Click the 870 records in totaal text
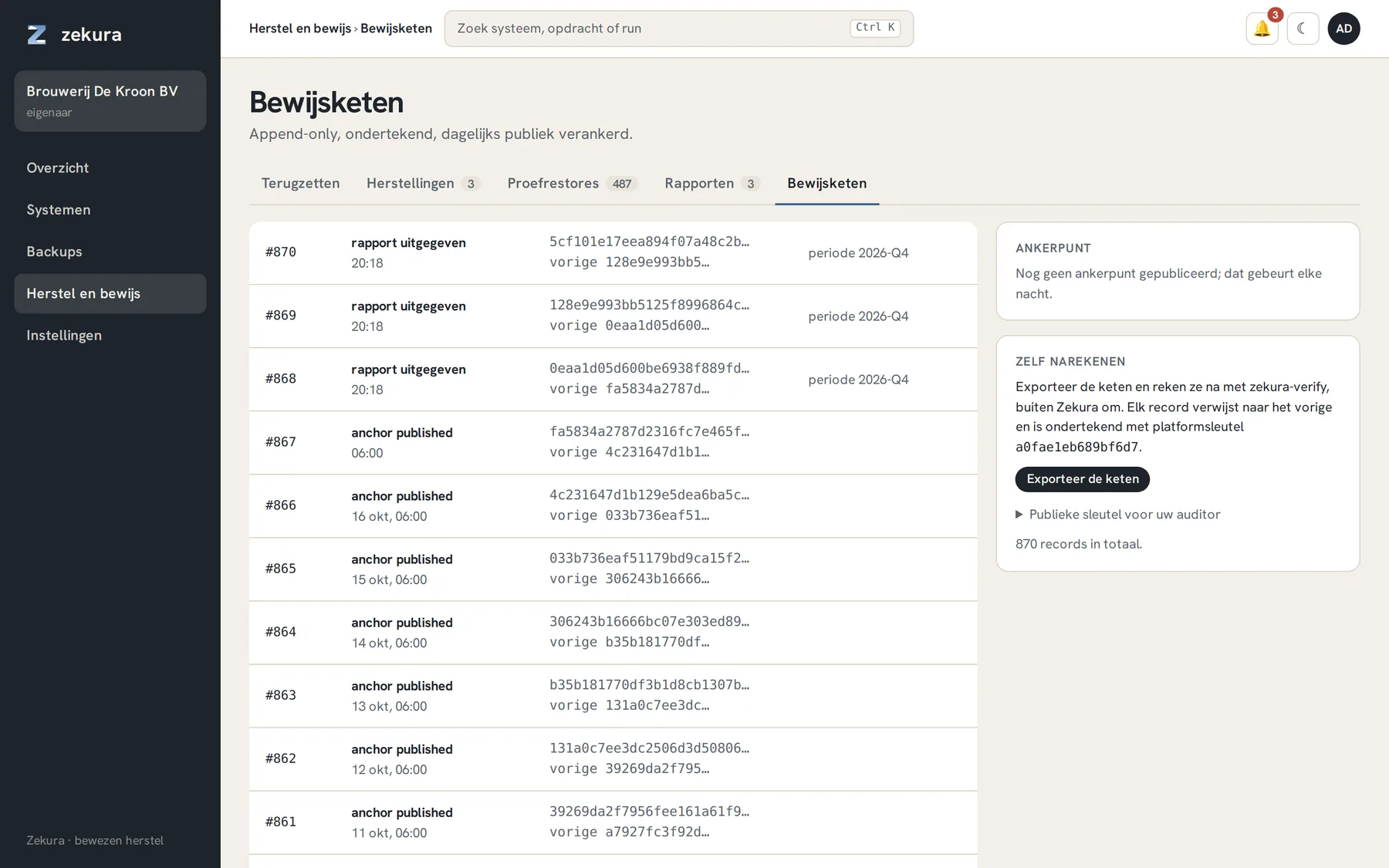Image resolution: width=1389 pixels, height=868 pixels. click(x=1079, y=544)
